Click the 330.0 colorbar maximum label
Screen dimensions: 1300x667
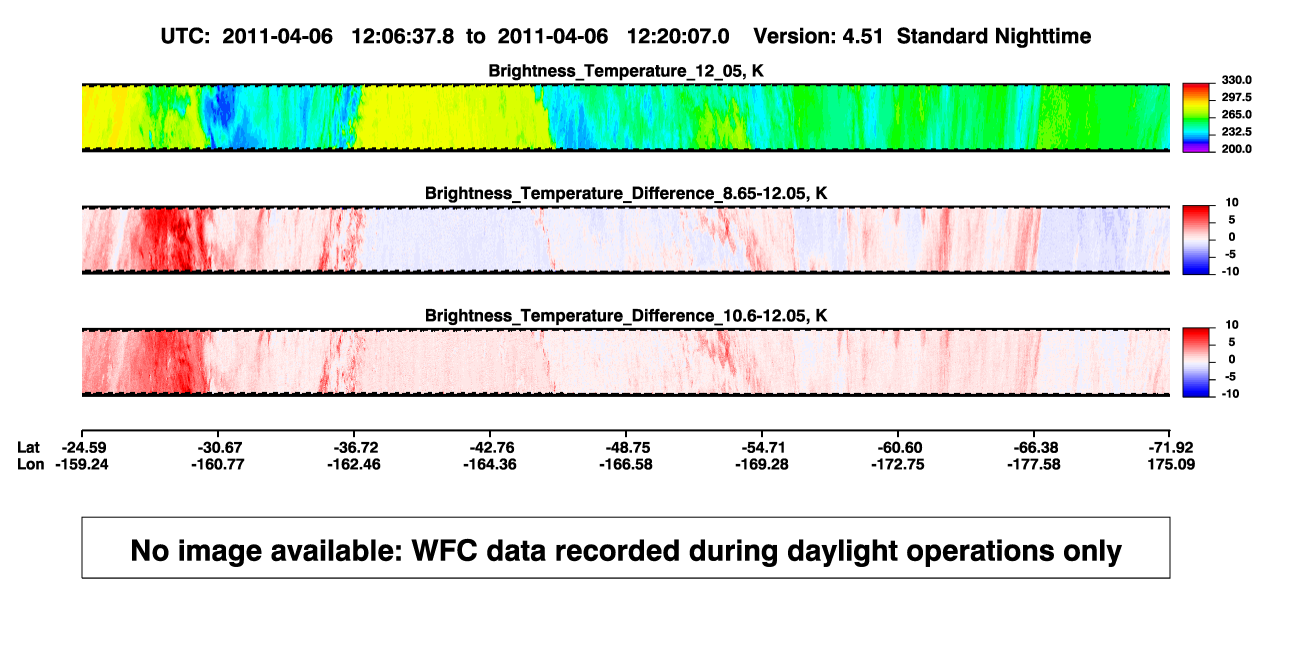tap(1236, 80)
